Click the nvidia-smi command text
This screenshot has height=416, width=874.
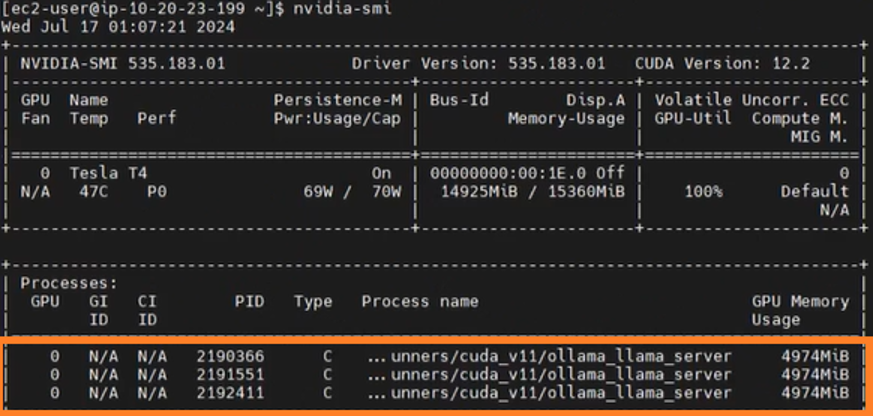[x=342, y=9]
